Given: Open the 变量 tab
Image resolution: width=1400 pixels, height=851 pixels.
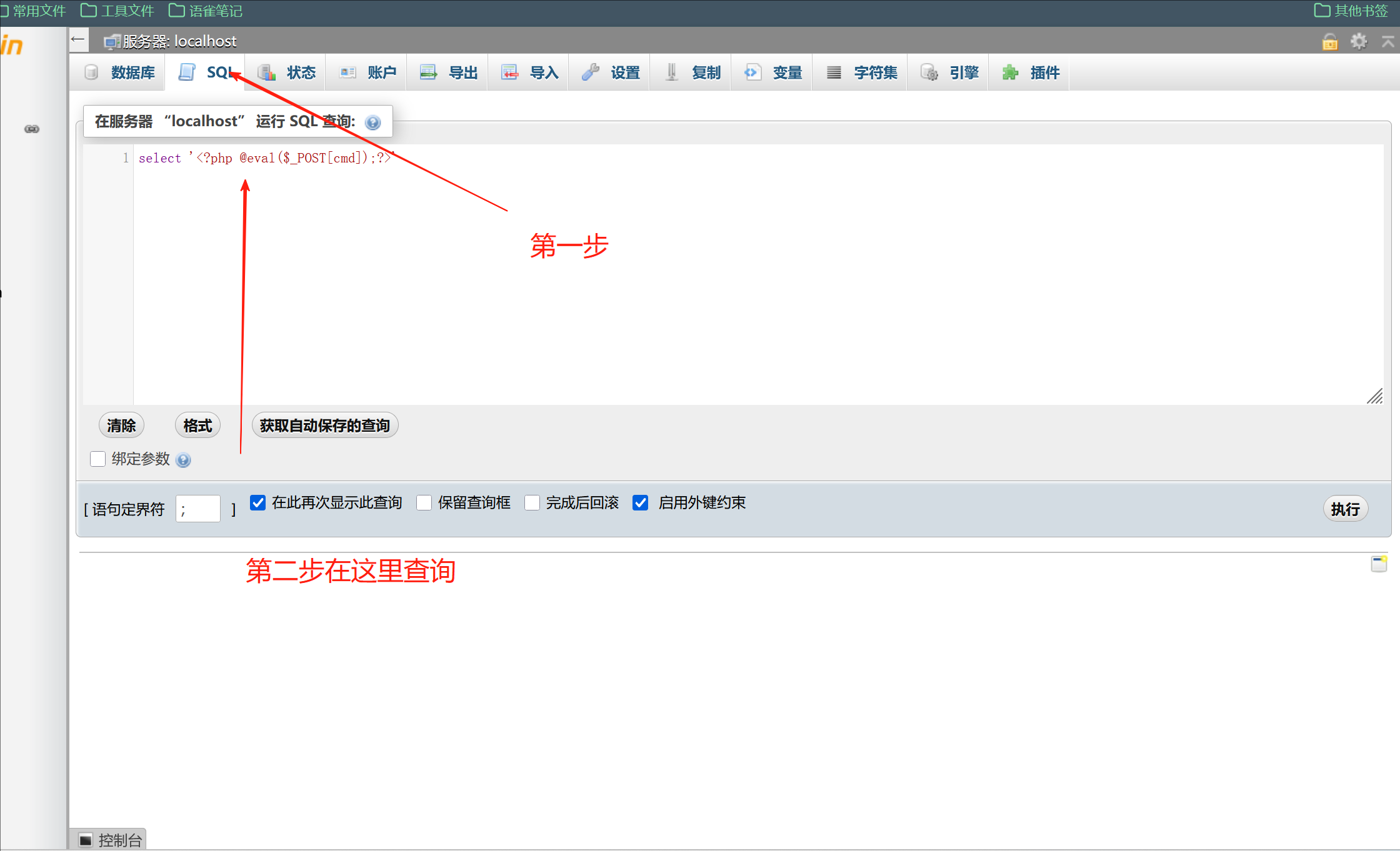Looking at the screenshot, I should point(773,72).
